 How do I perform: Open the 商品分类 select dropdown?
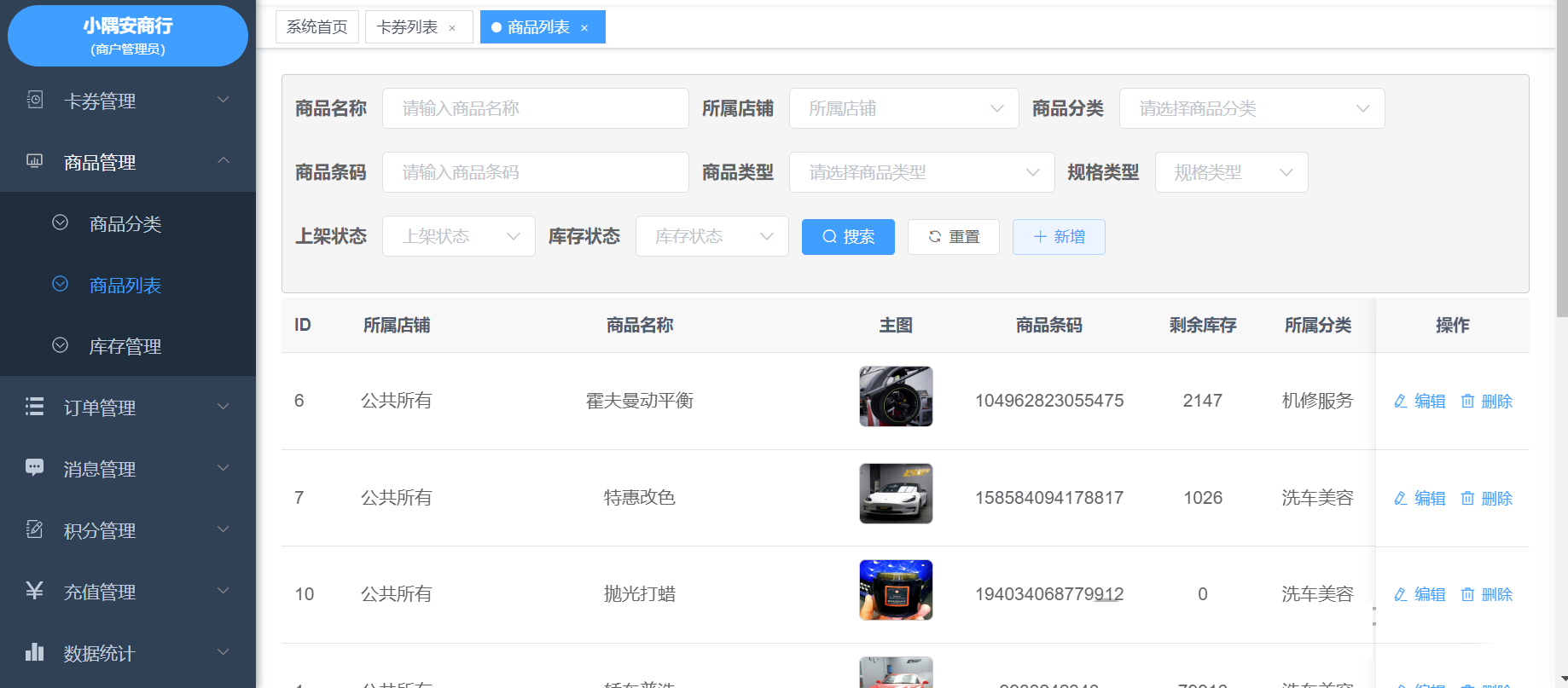pyautogui.click(x=1251, y=108)
